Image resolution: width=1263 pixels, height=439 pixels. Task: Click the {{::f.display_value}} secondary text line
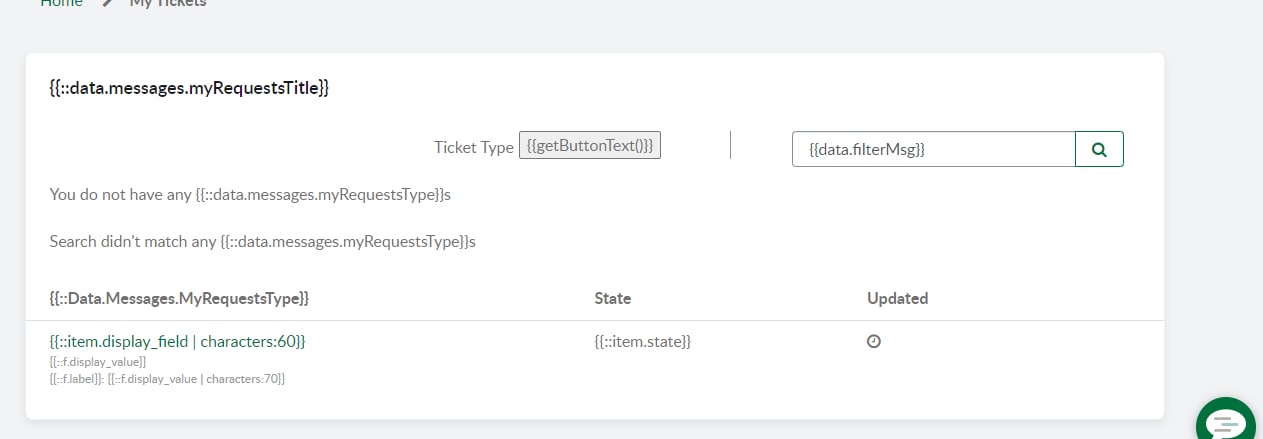[x=98, y=361]
